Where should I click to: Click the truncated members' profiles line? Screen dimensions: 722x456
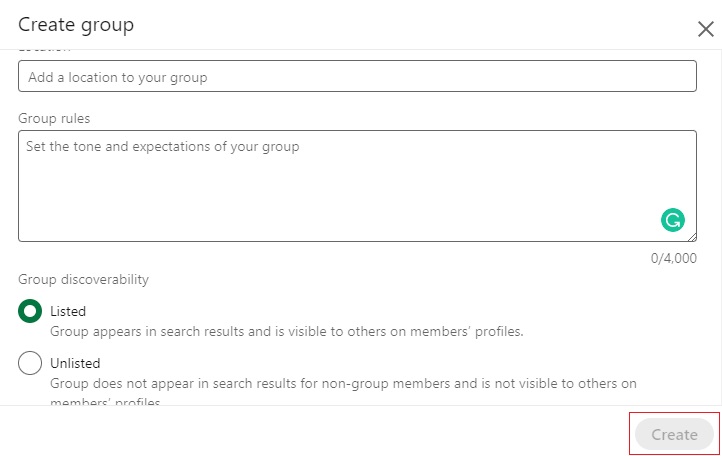[x=105, y=401]
